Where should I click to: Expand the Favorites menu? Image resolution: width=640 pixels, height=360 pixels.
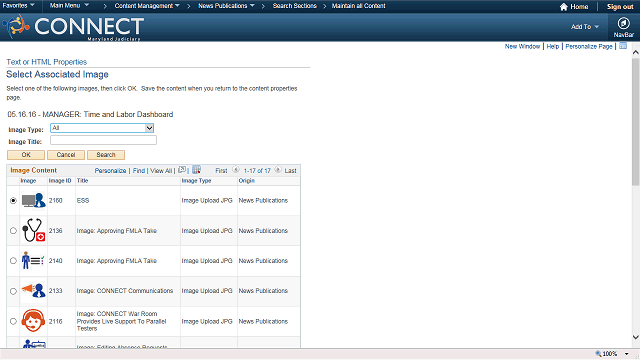[x=18, y=6]
